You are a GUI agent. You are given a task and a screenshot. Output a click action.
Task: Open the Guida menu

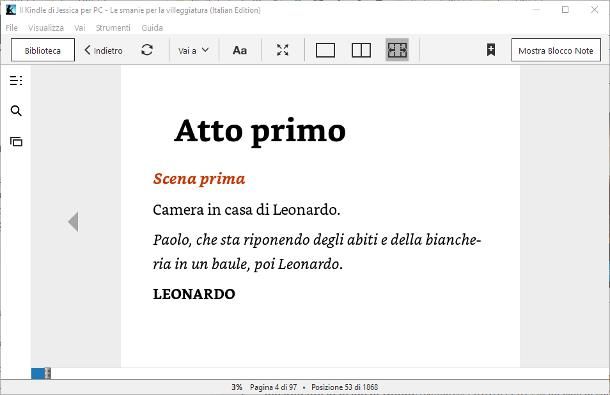[x=152, y=28]
